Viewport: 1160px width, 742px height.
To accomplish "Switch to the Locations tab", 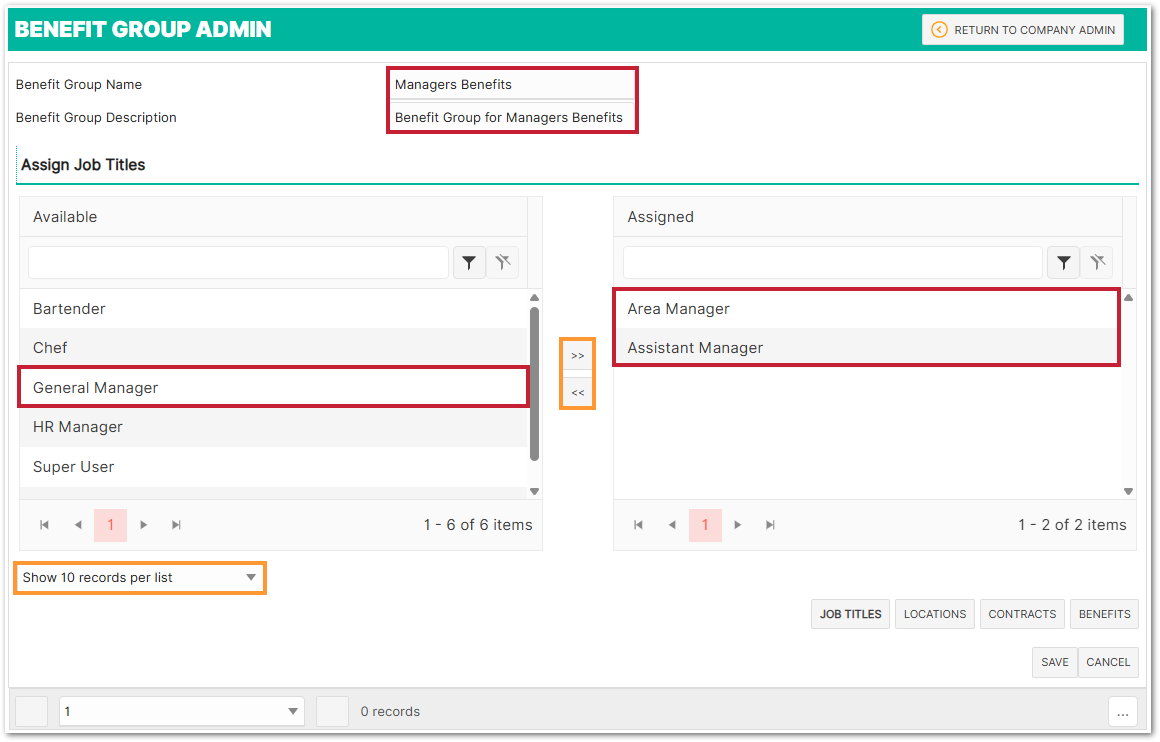I will click(935, 614).
